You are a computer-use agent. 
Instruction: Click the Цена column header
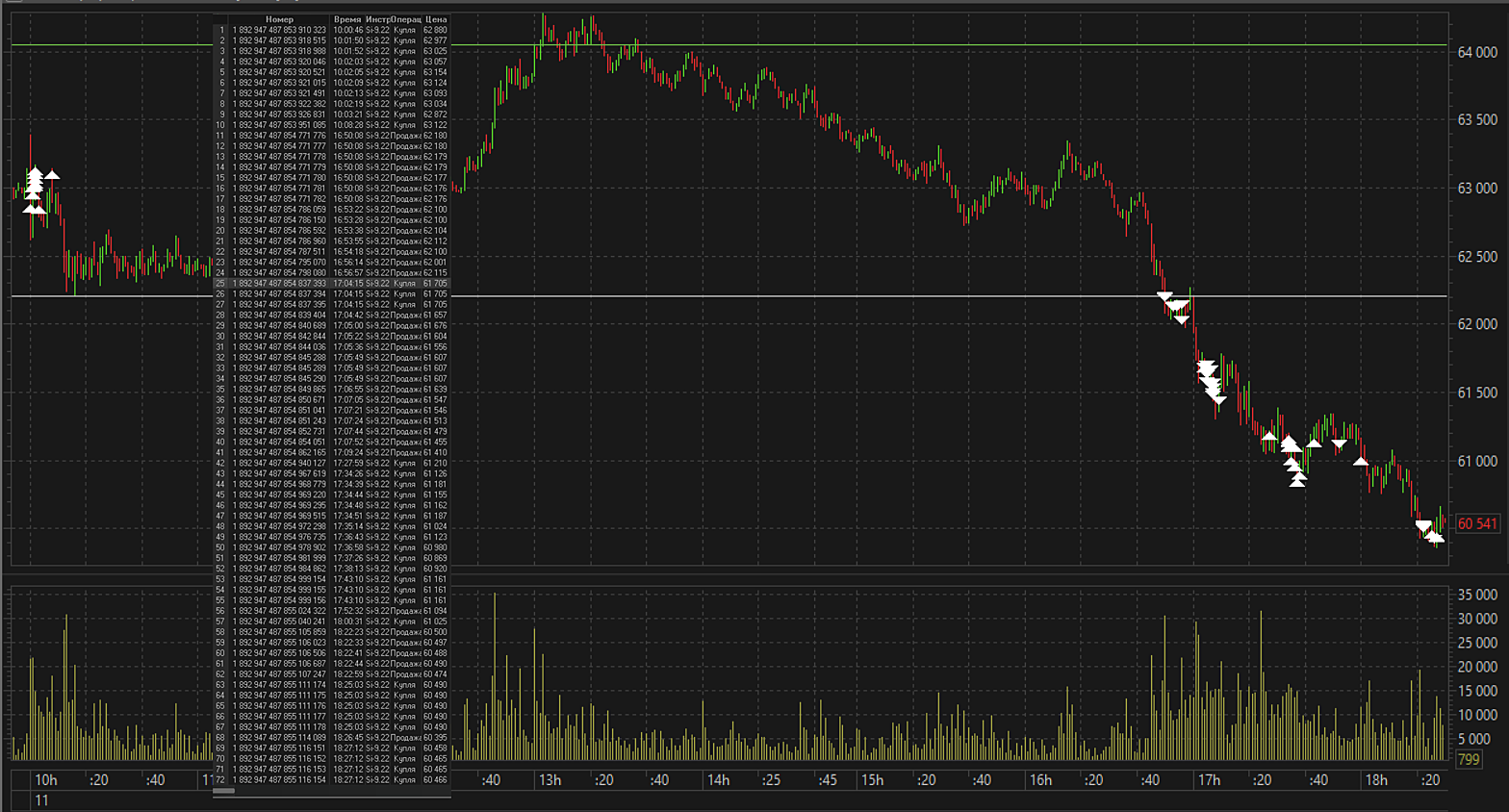(436, 19)
